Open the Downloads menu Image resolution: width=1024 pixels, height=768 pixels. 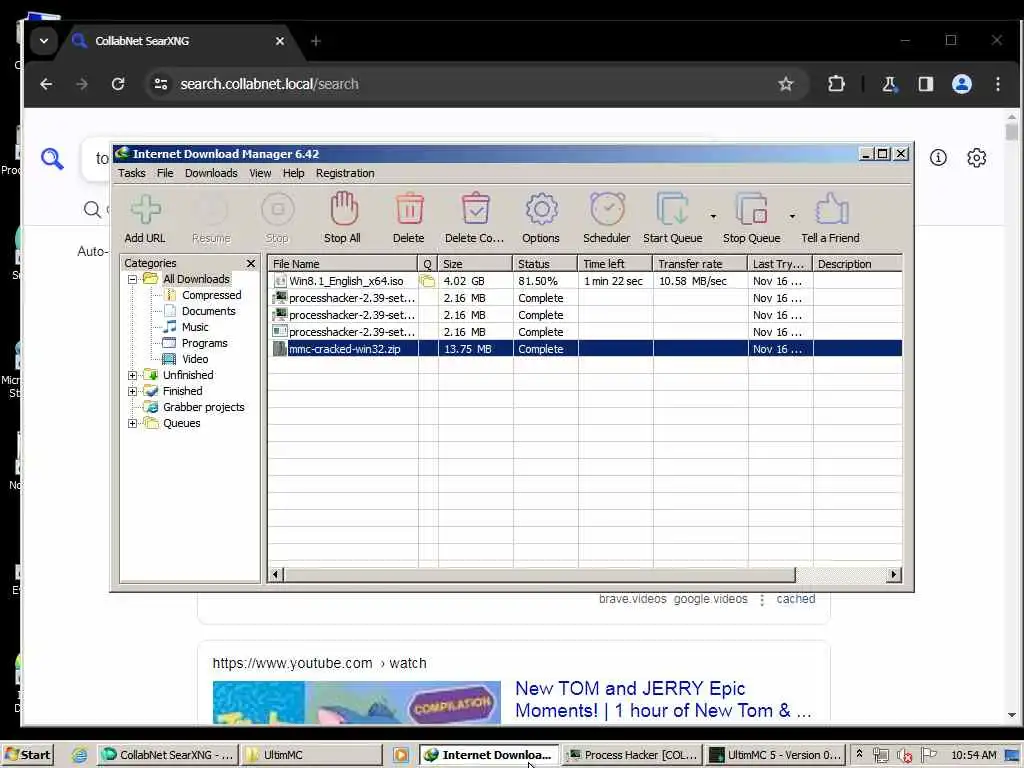(x=211, y=173)
